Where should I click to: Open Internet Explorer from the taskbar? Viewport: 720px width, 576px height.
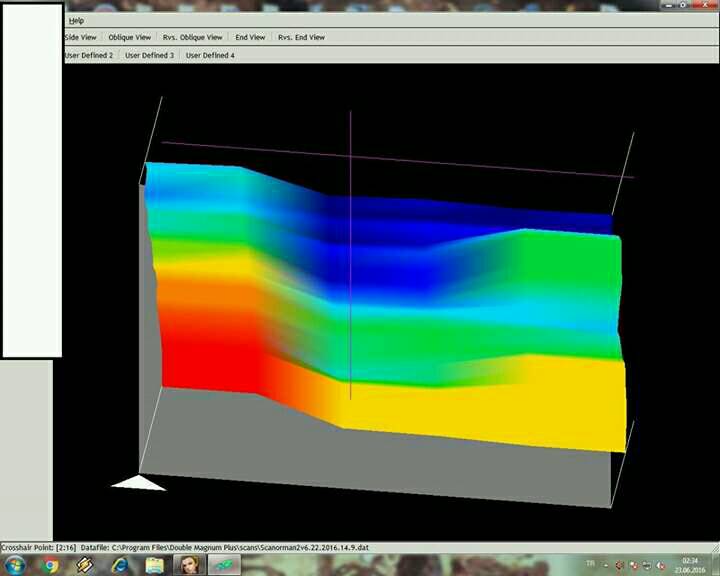click(x=120, y=565)
